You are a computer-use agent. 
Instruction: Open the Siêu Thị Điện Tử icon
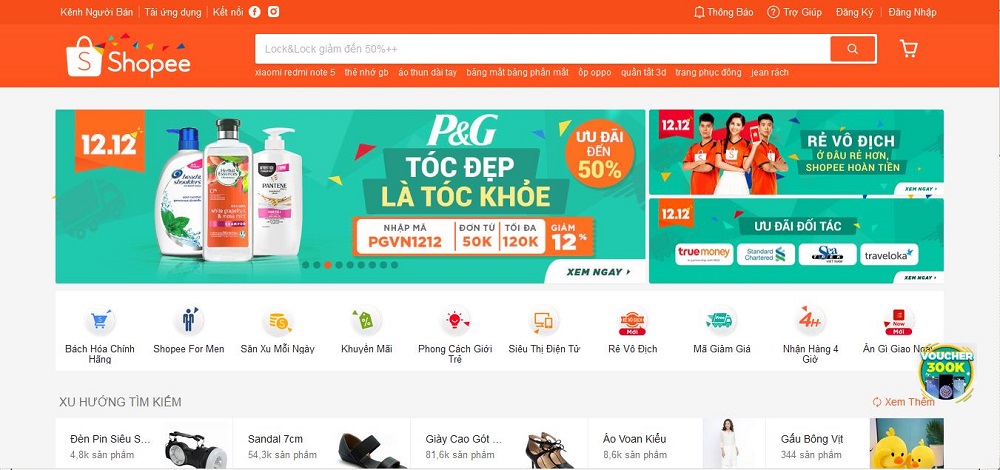coord(544,320)
